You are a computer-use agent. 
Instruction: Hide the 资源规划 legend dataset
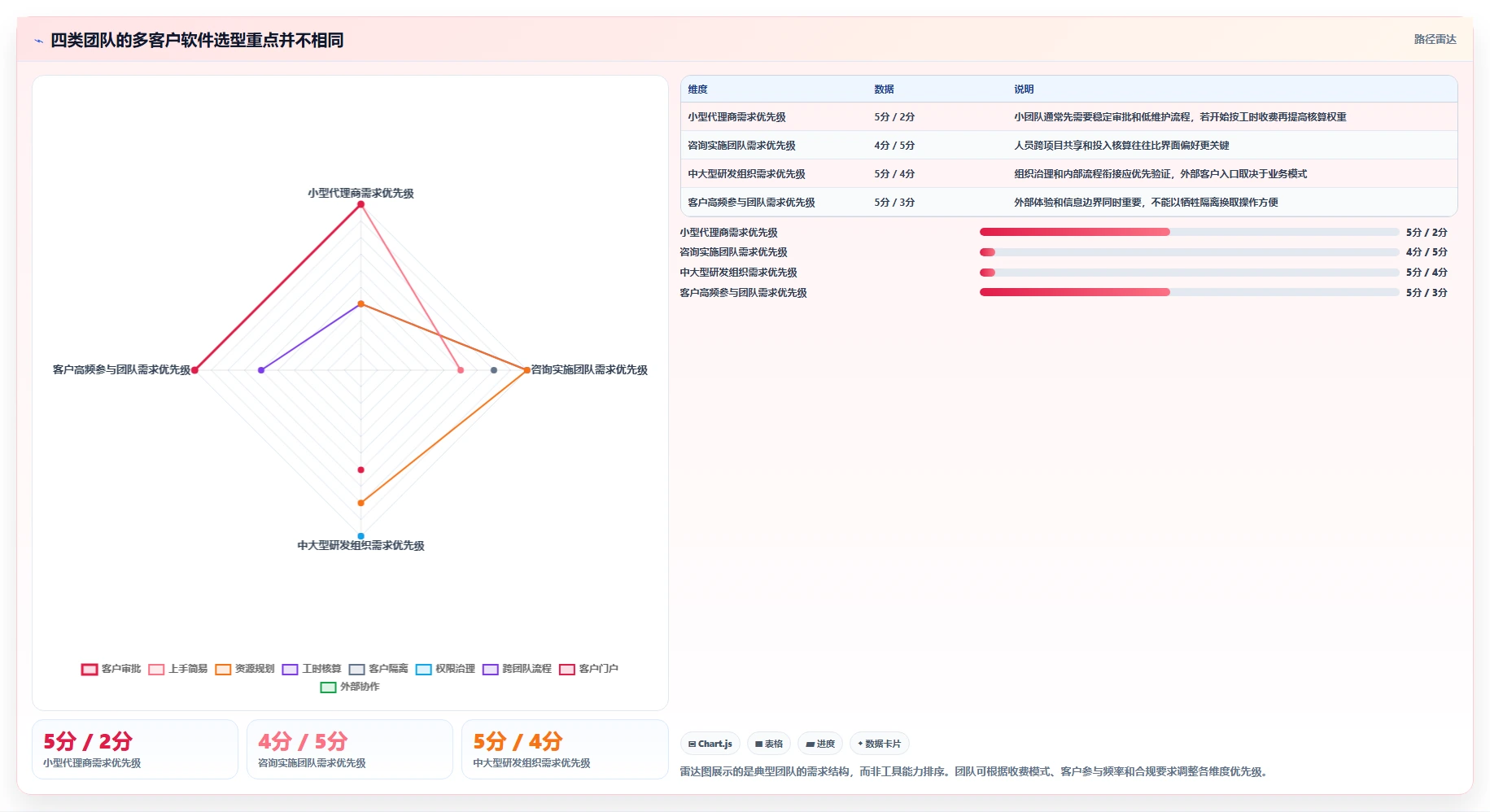coord(245,669)
